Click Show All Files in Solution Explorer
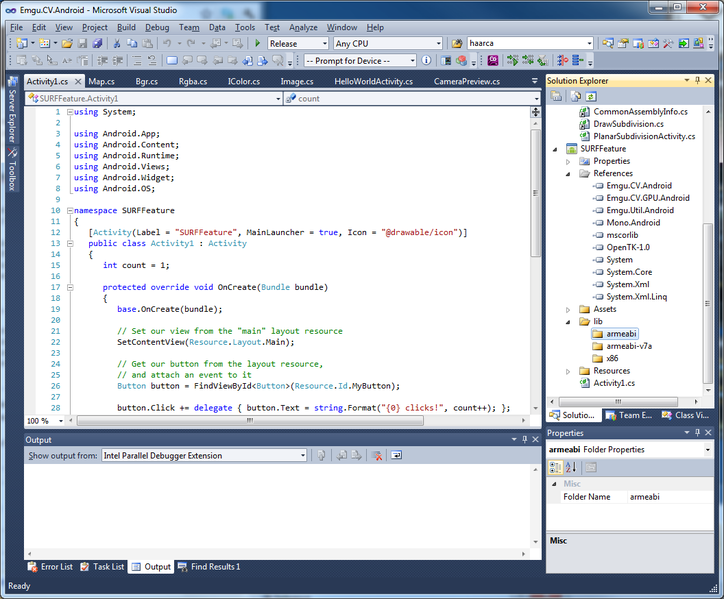 click(x=576, y=96)
